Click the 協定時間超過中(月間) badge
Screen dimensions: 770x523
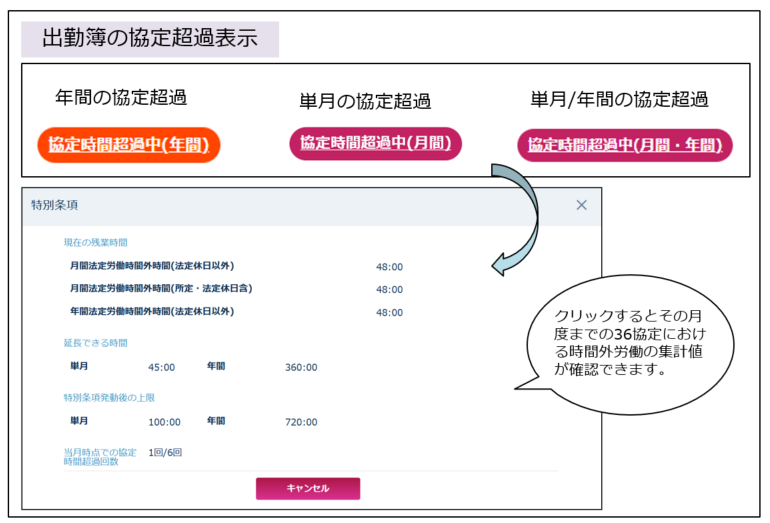[x=375, y=143]
